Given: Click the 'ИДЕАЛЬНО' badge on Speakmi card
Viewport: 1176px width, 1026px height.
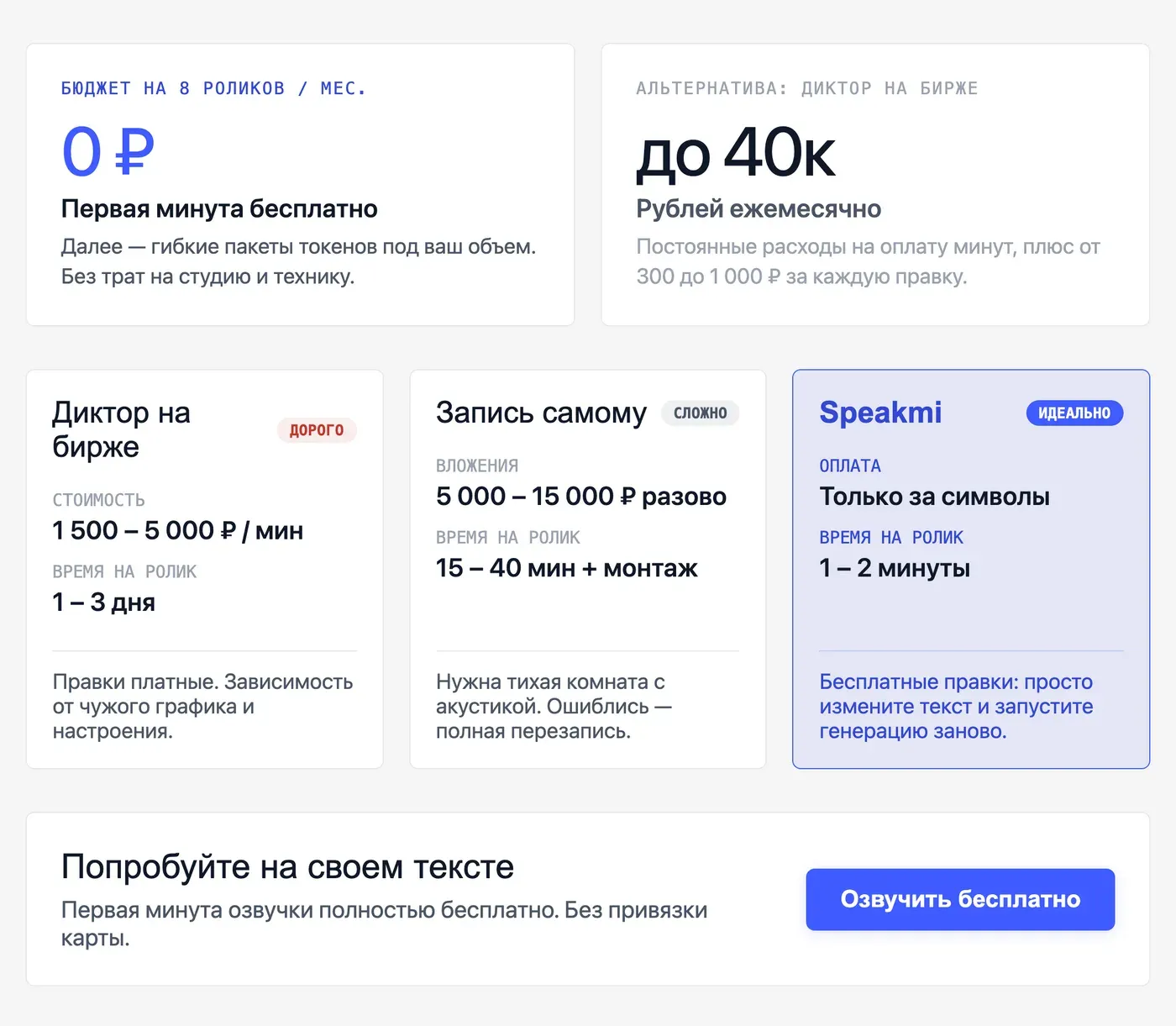Looking at the screenshot, I should (x=1074, y=413).
